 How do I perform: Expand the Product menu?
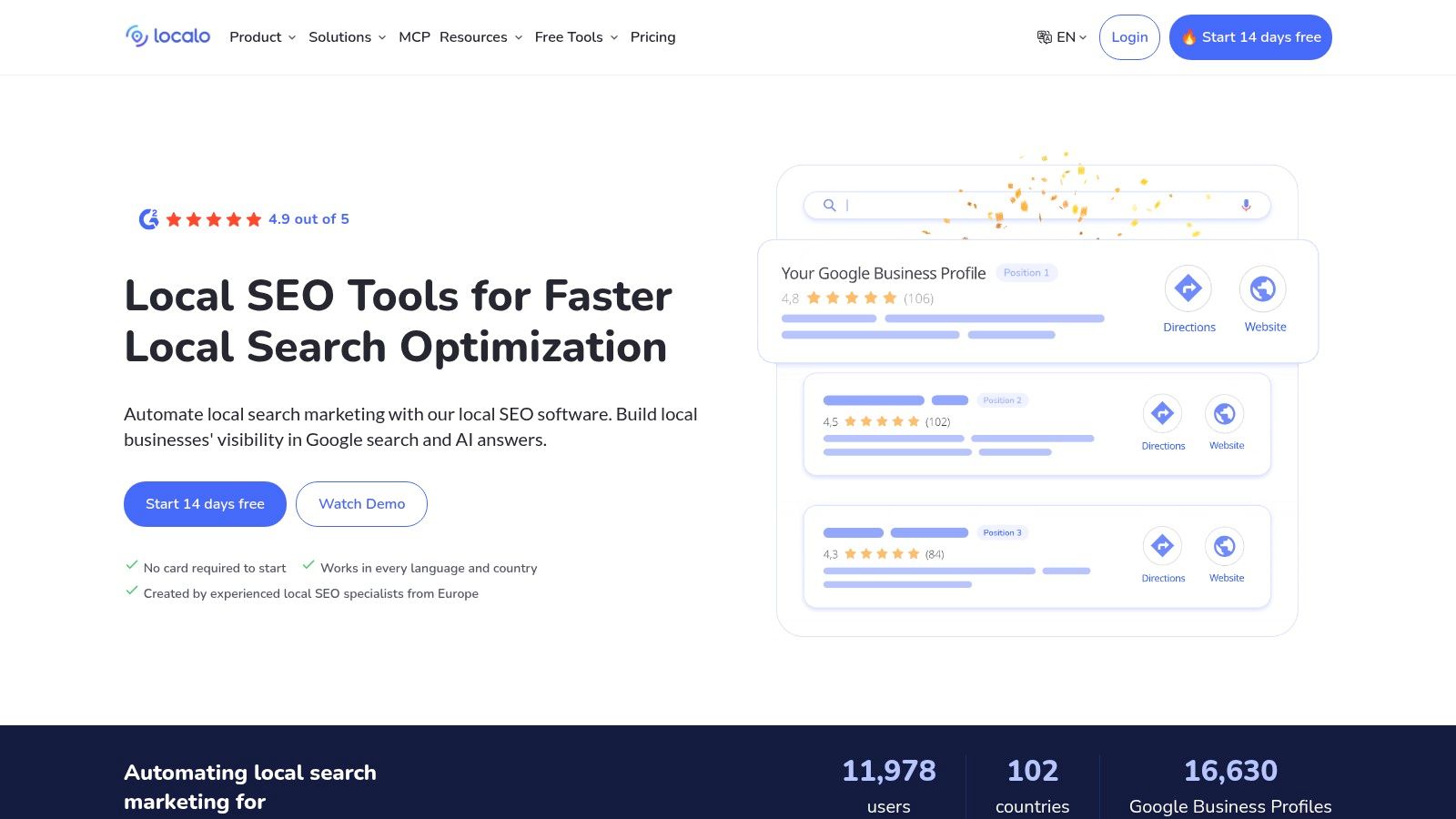pyautogui.click(x=262, y=37)
